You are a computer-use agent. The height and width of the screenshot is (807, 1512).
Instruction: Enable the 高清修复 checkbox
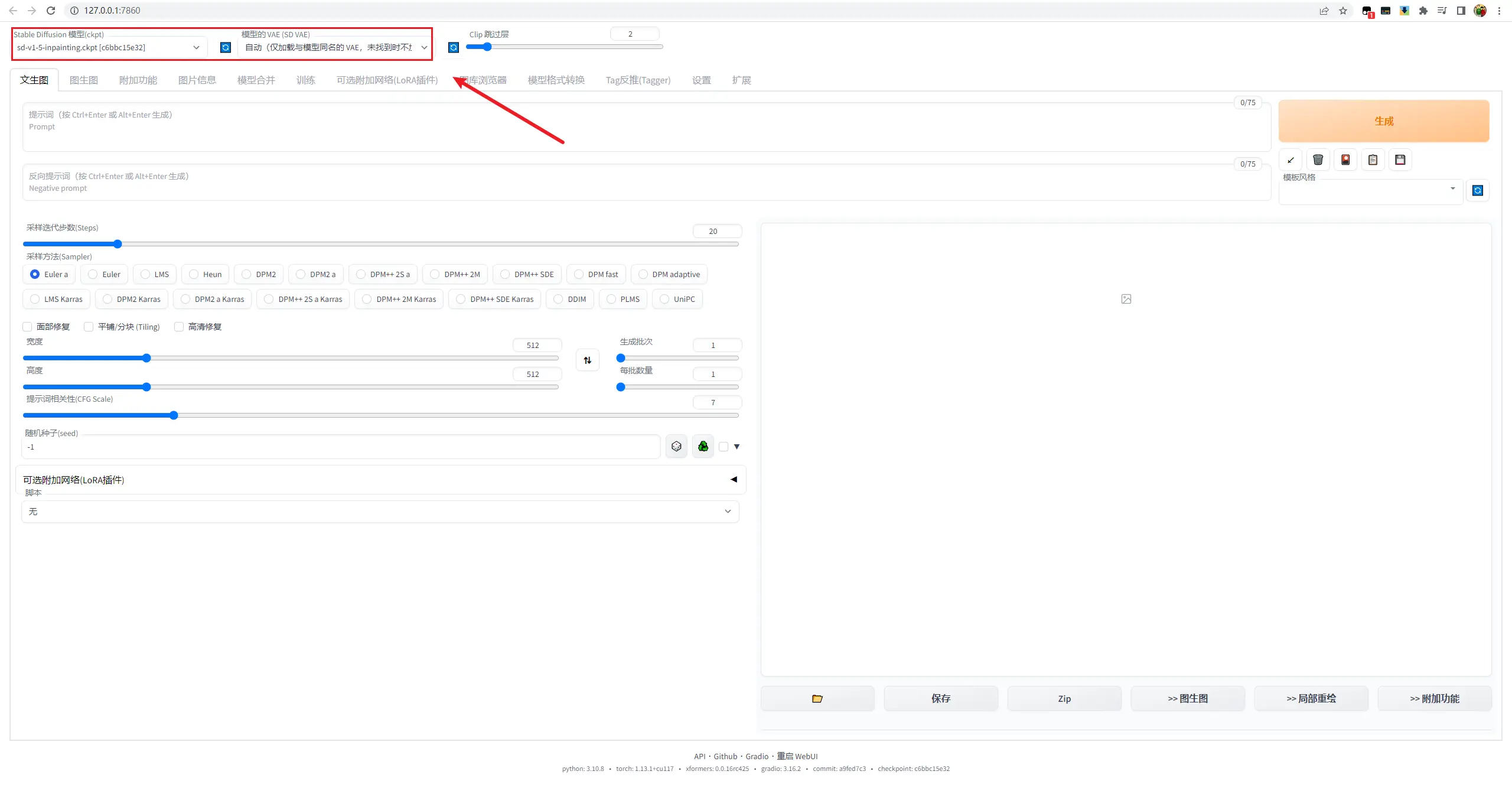tap(179, 327)
